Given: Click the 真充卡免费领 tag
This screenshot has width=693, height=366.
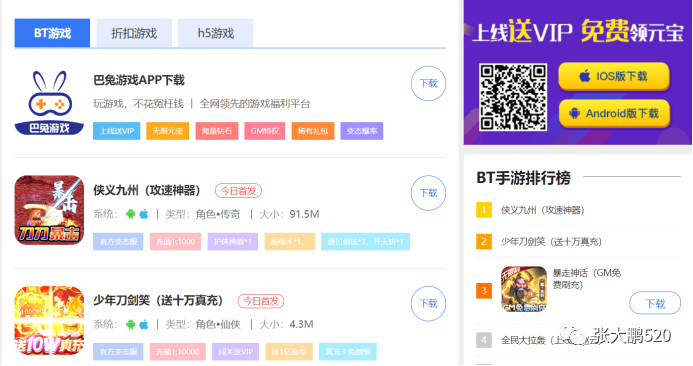Looking at the screenshot, I should click(x=348, y=351).
